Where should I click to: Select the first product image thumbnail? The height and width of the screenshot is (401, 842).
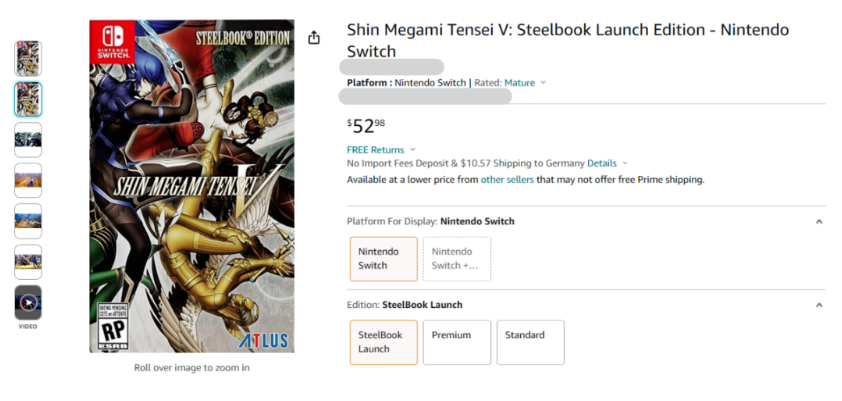(x=28, y=58)
